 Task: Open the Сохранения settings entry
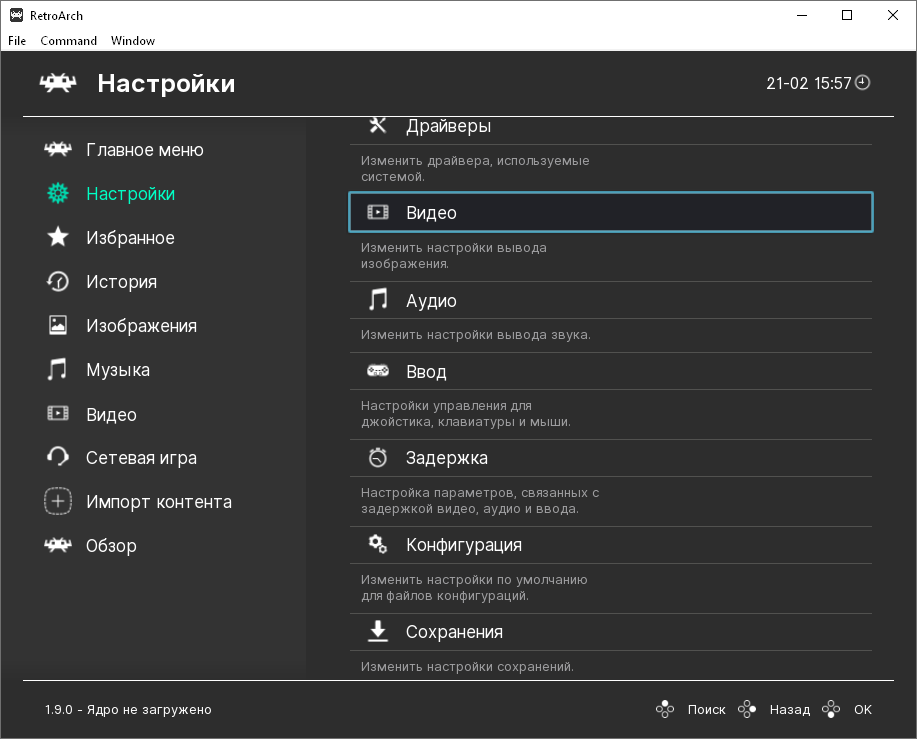pos(611,632)
